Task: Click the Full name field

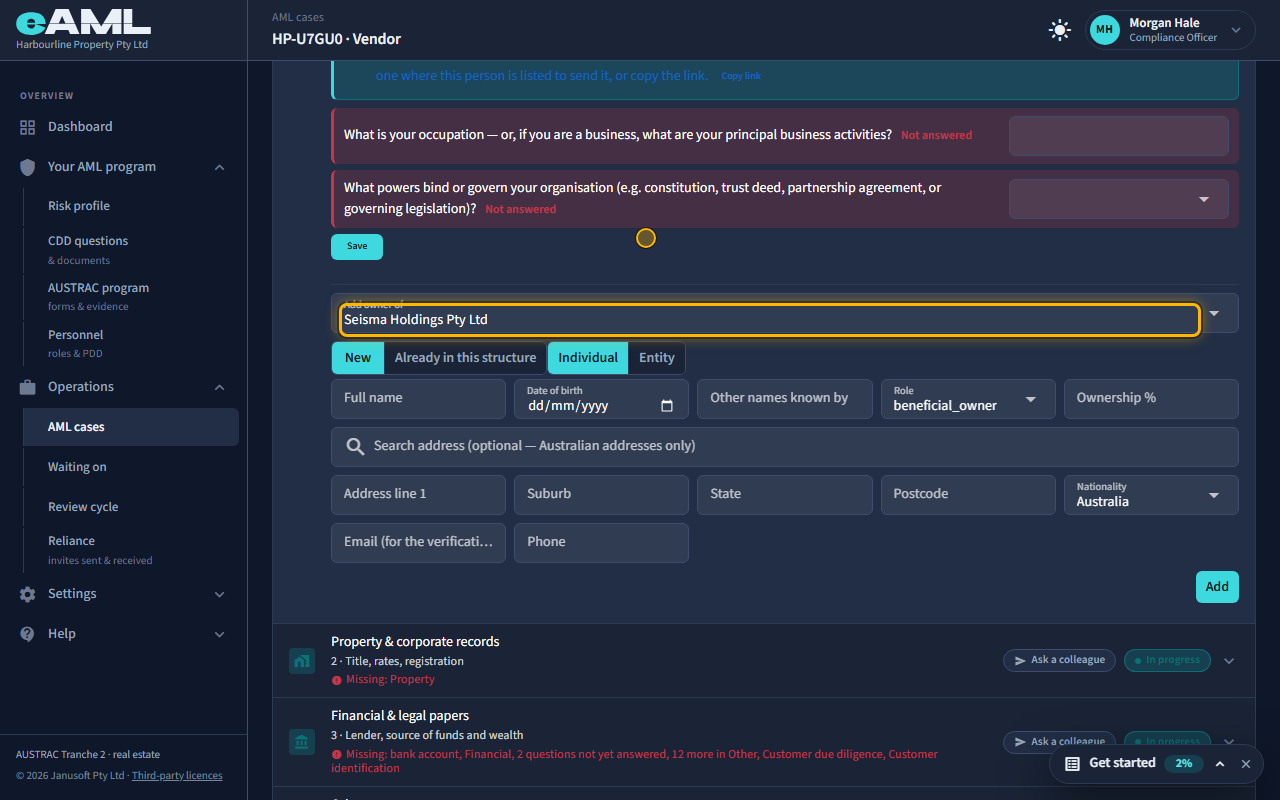Action: click(418, 399)
